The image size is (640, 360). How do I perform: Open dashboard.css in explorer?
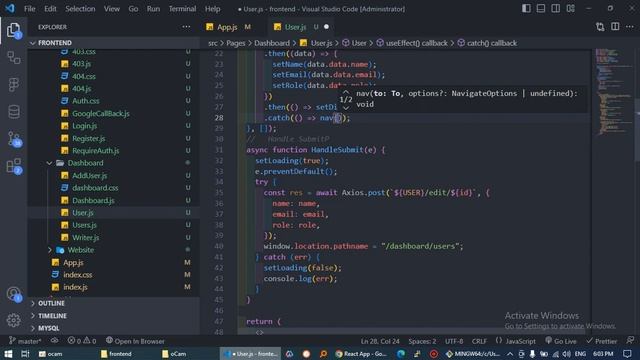click(95, 188)
